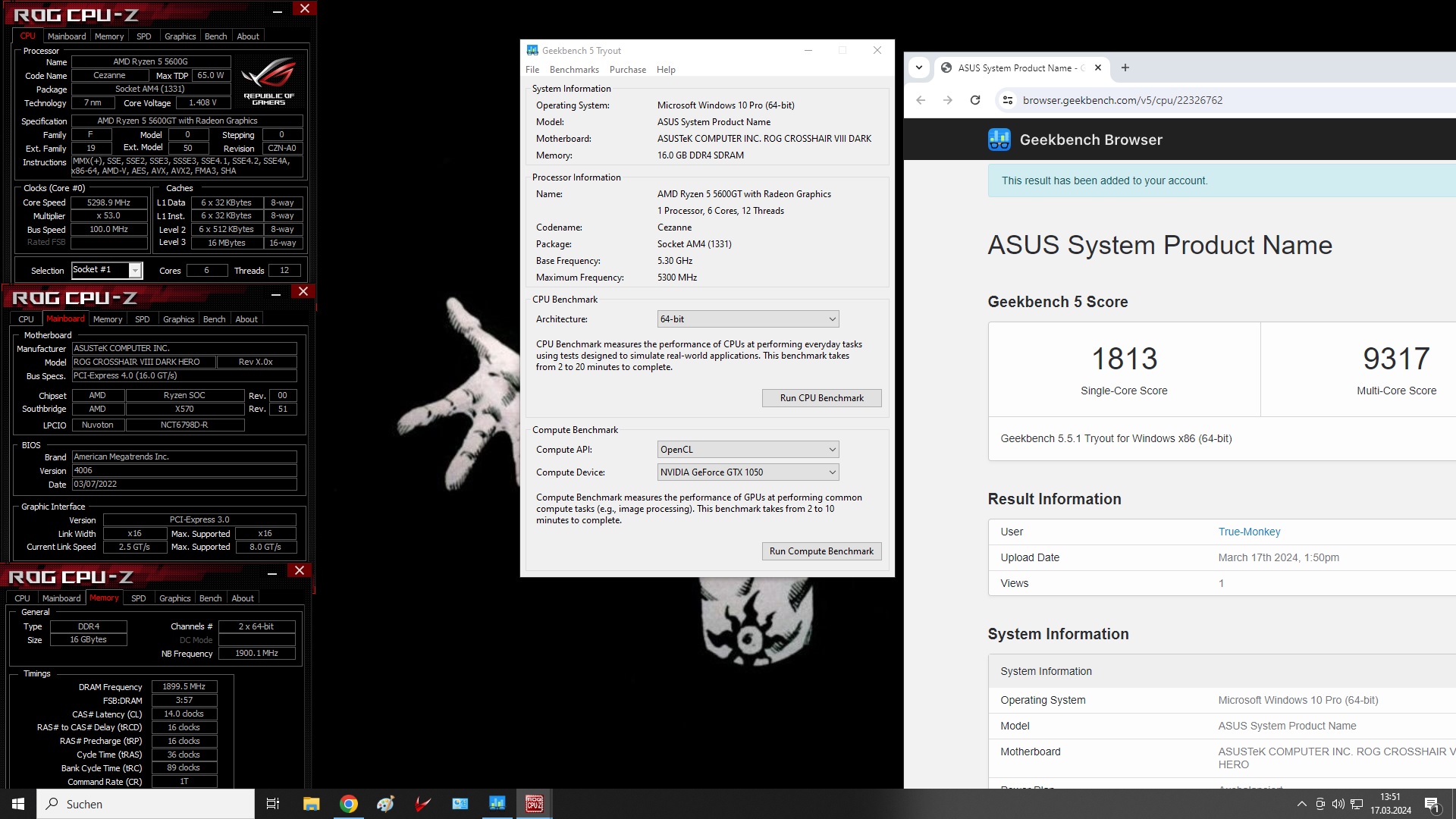The width and height of the screenshot is (1456, 819).
Task: Click the BIOS version 4006 field
Action: (x=184, y=471)
